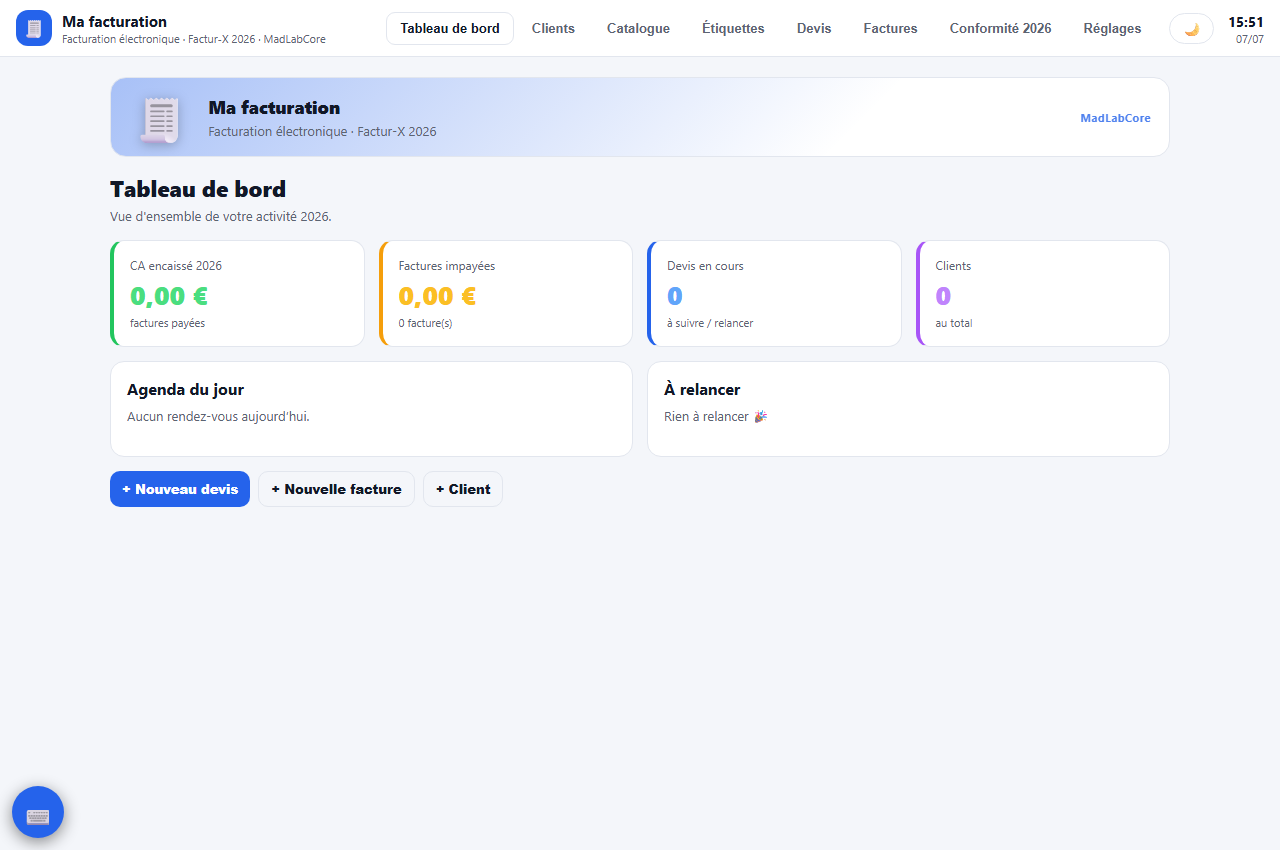1280x850 pixels.
Task: Go to the Catalogue tab
Action: pos(638,29)
